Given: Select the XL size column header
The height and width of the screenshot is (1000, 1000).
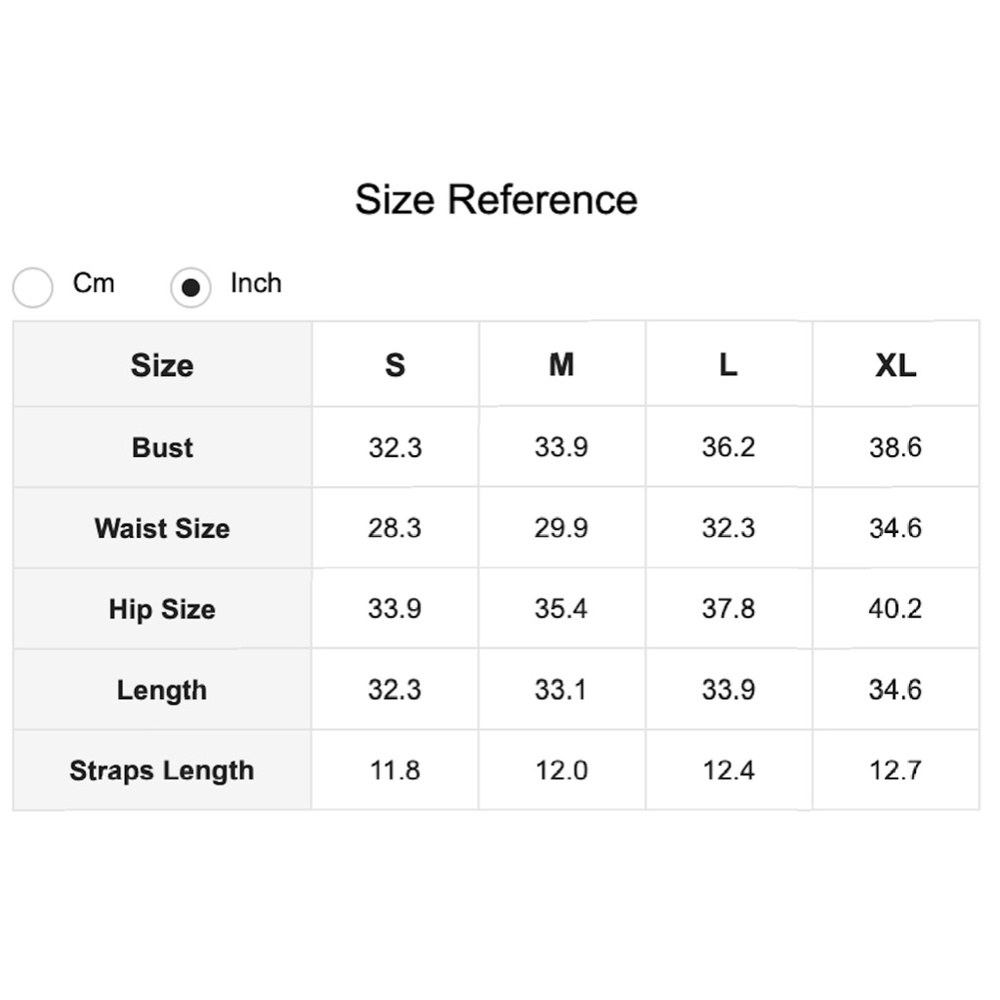Looking at the screenshot, I should (895, 365).
